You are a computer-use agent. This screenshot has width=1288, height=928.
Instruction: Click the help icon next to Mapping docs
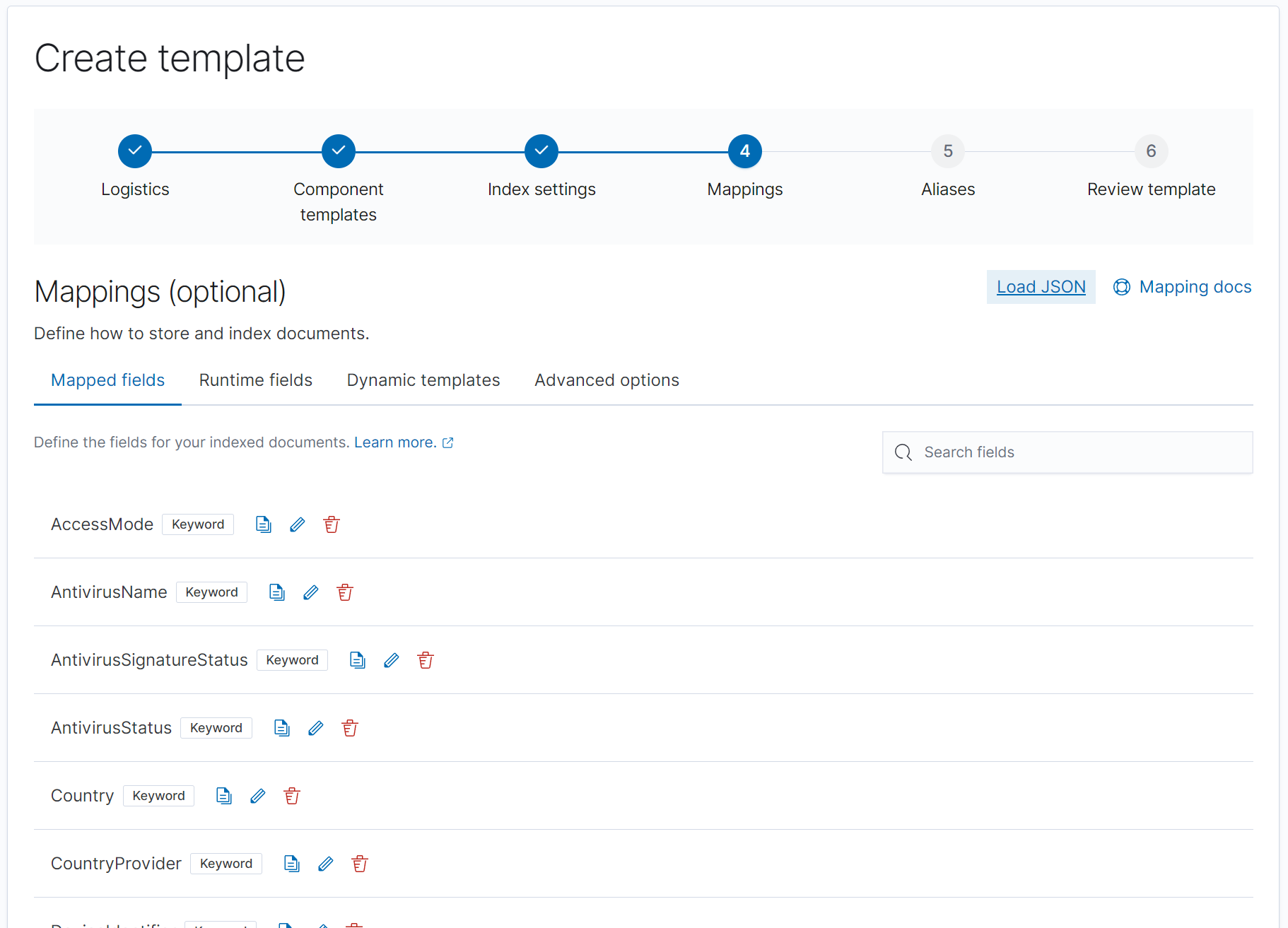(1122, 287)
